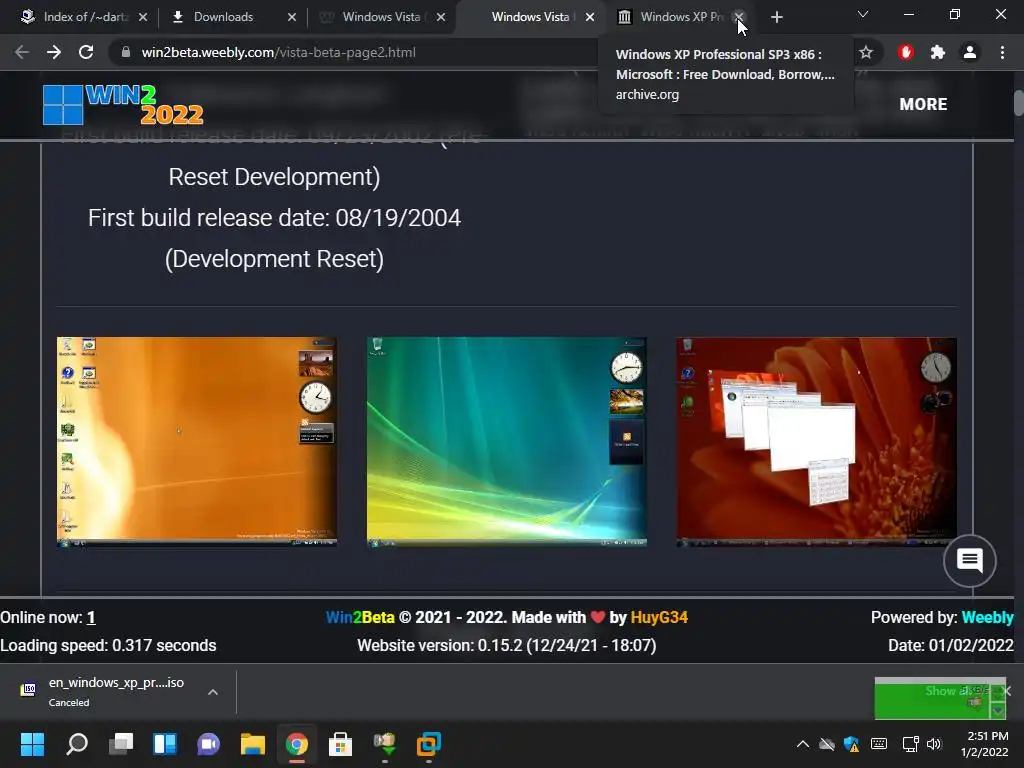Open the Extensions puzzle icon
This screenshot has width=1024, height=768.
coord(938,52)
